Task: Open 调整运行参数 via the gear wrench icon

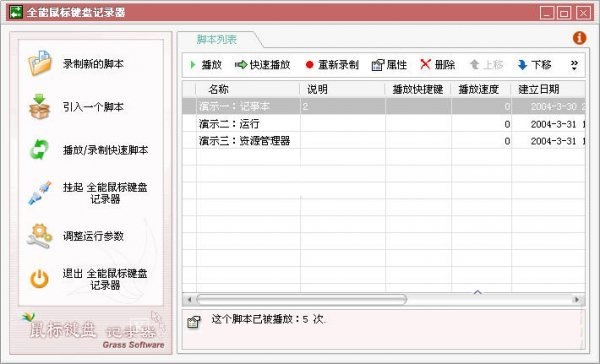Action: click(x=39, y=236)
